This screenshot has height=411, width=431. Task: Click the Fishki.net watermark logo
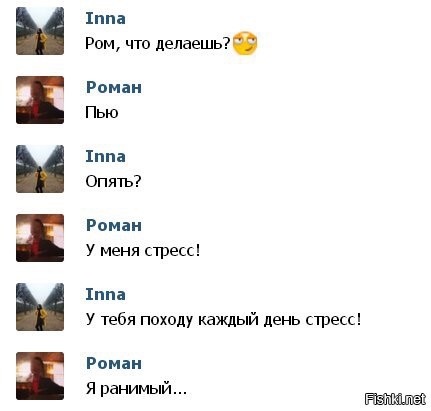[395, 399]
